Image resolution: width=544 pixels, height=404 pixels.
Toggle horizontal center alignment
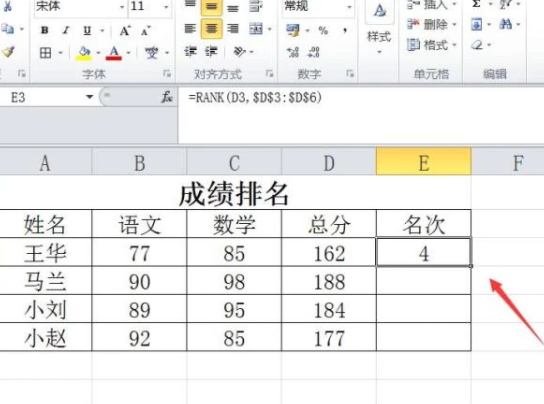coord(211,28)
